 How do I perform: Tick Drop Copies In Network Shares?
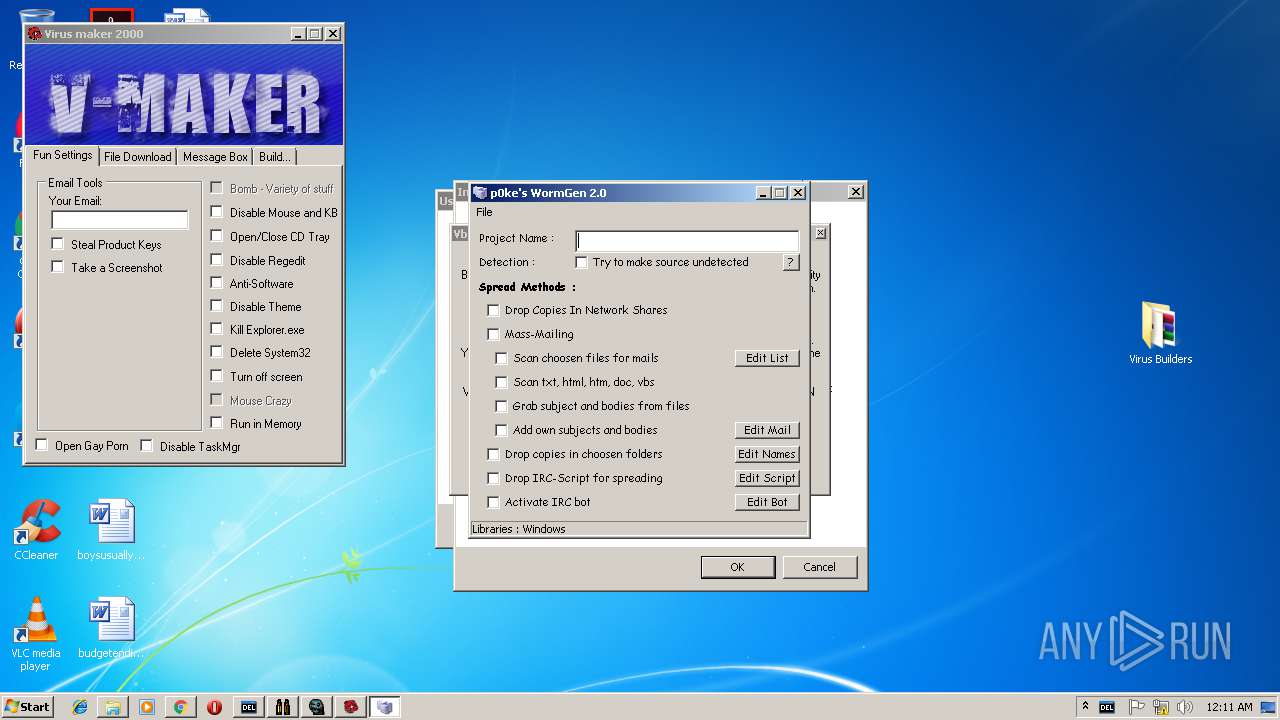tap(493, 310)
